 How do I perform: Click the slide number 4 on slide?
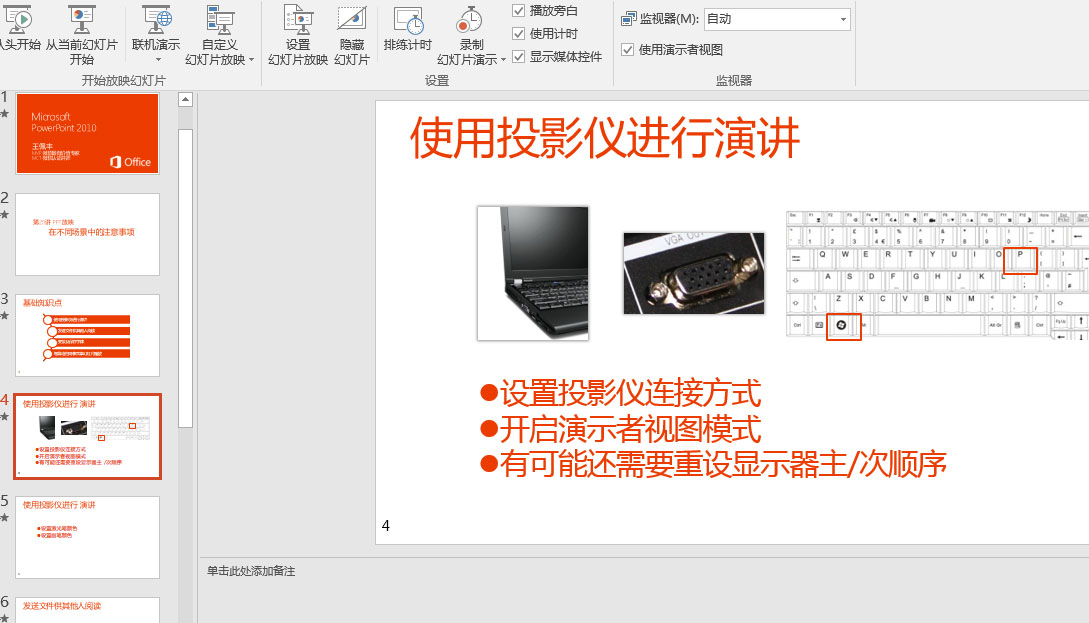point(385,526)
